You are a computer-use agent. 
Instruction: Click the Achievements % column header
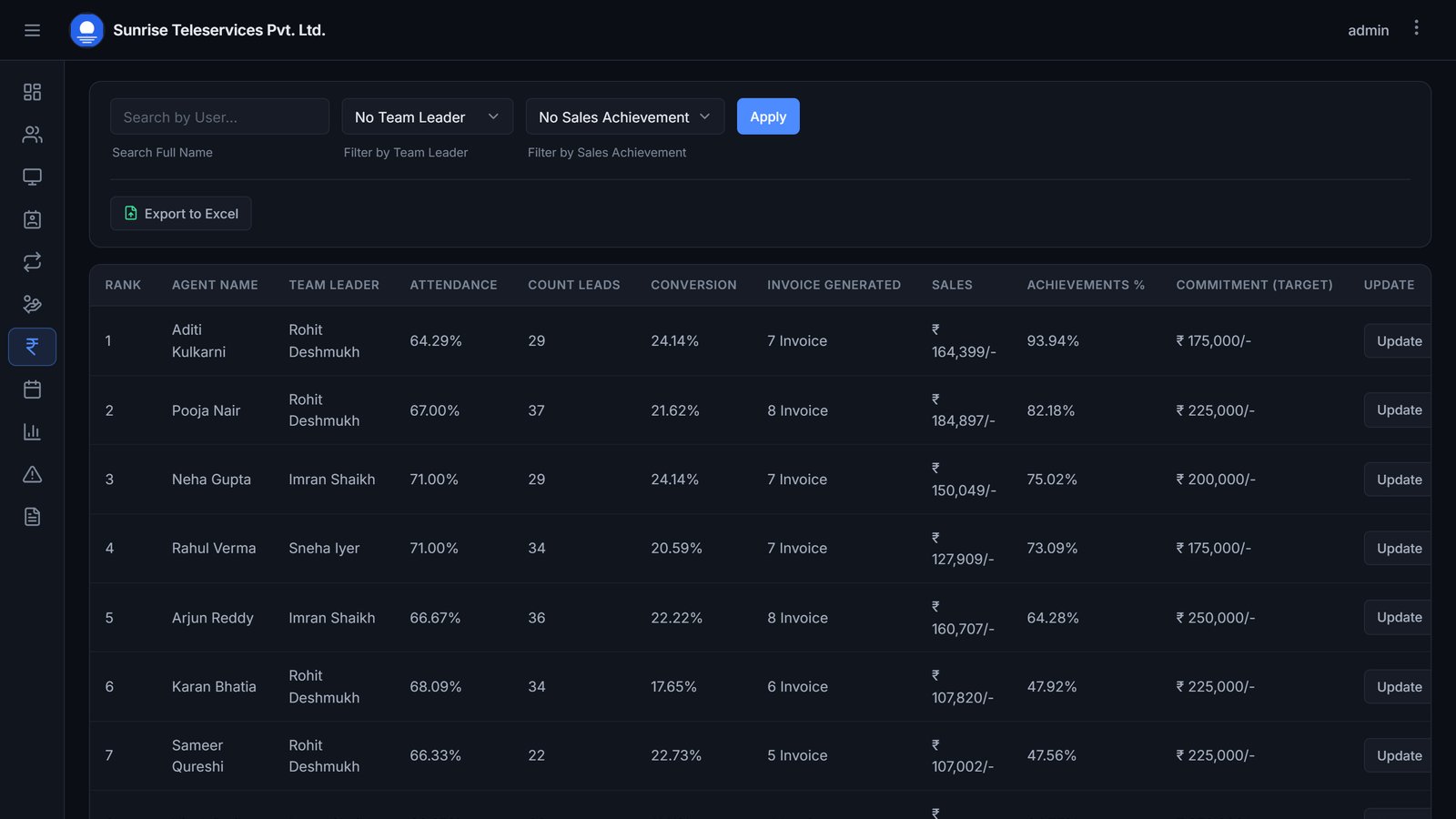tap(1086, 285)
